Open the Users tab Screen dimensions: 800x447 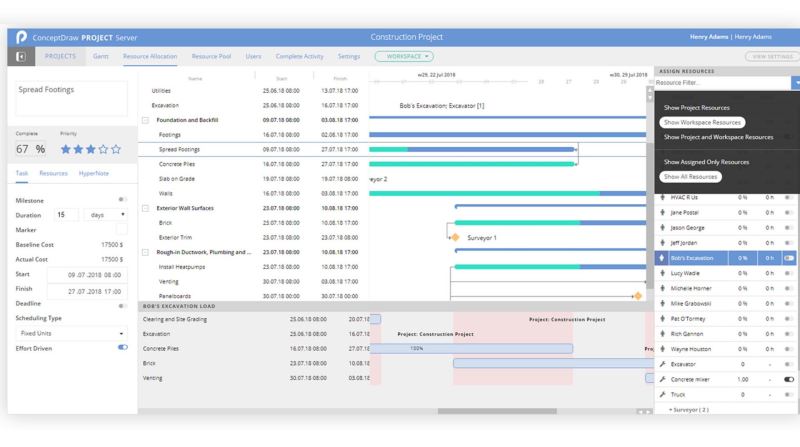253,56
